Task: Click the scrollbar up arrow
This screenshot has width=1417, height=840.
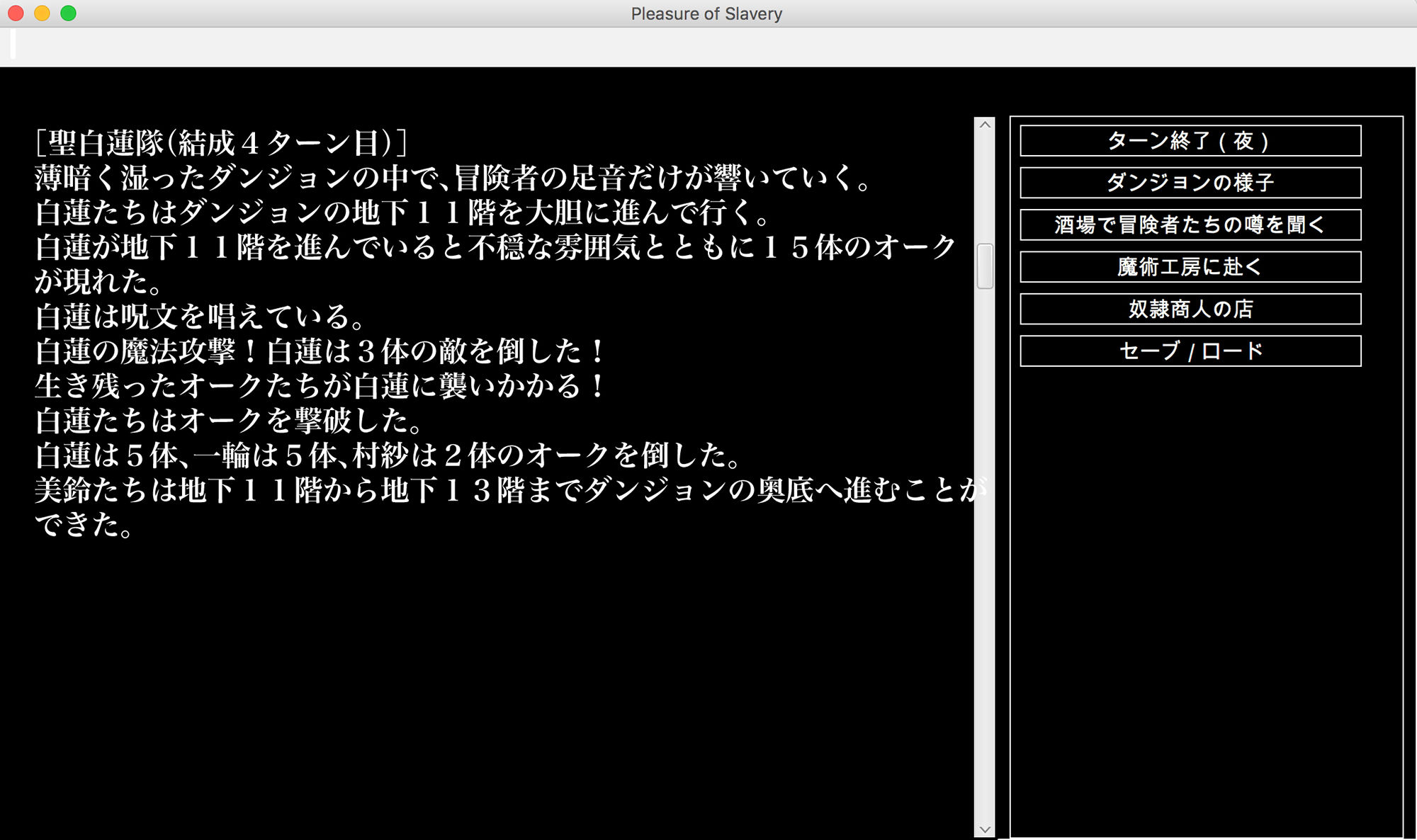Action: [984, 125]
